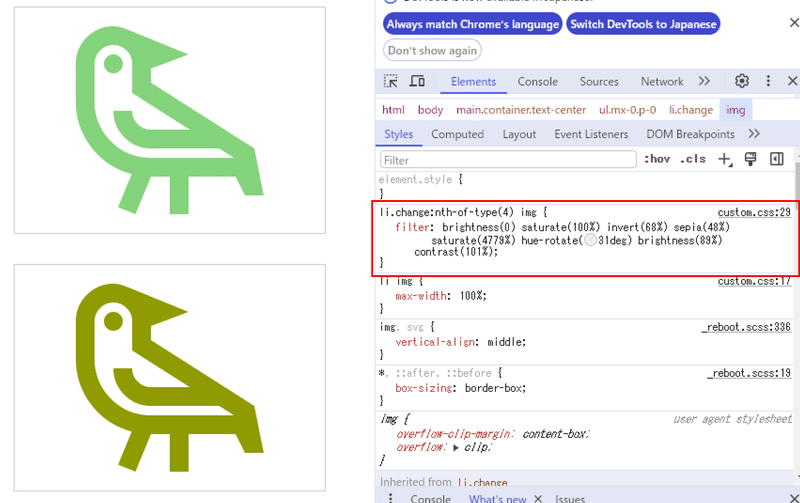Select html in the breadcrumb trail

(x=393, y=110)
